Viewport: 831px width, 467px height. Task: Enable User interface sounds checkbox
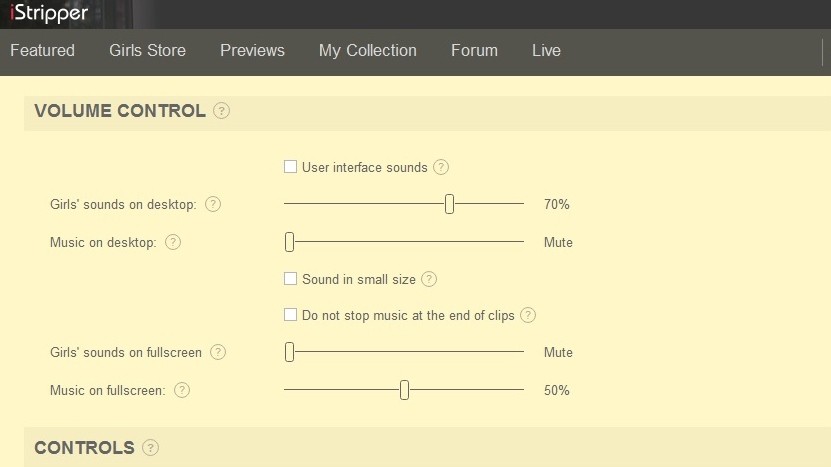pos(290,167)
